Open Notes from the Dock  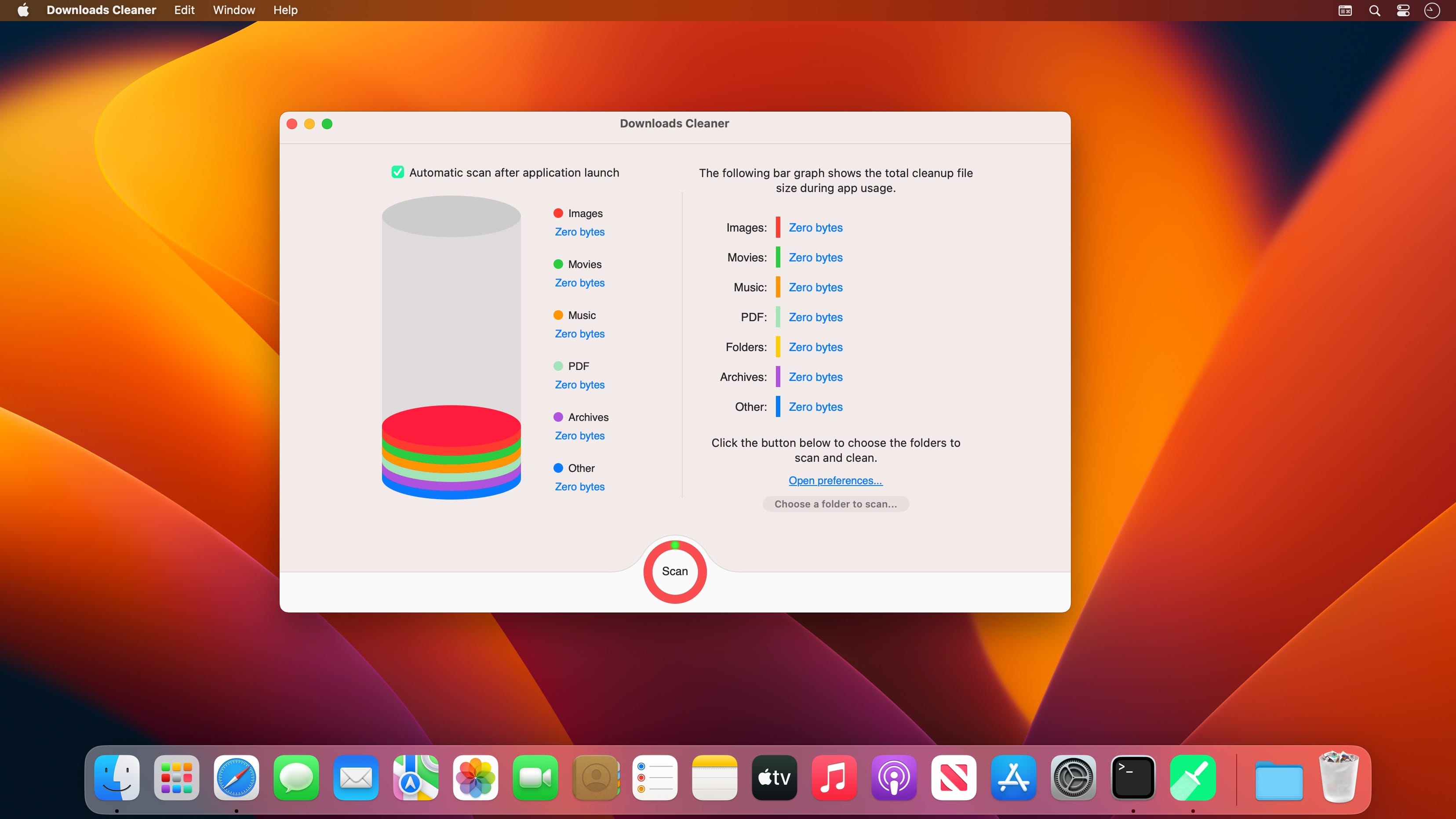click(714, 778)
